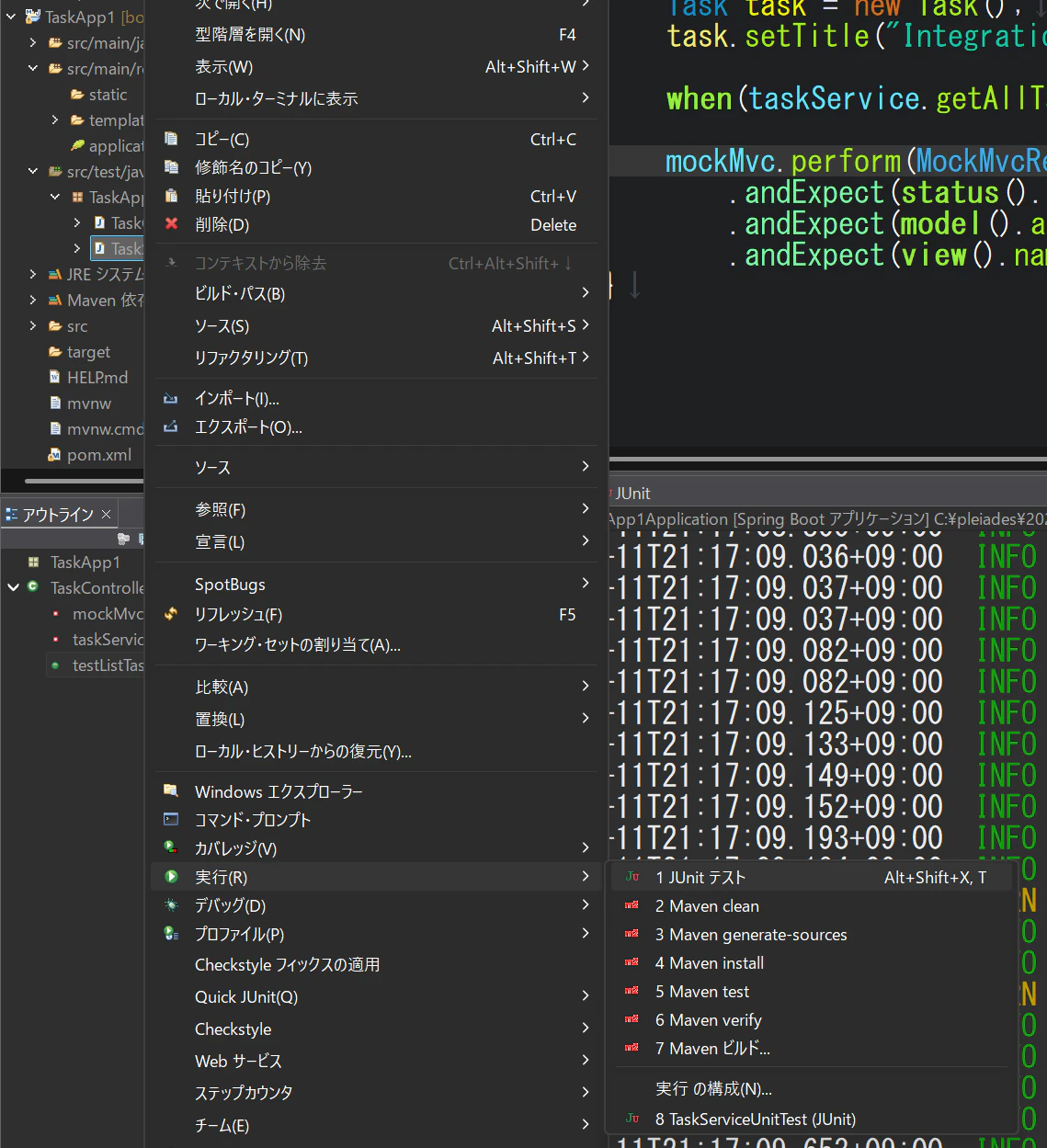This screenshot has height=1148, width=1047.
Task: Run 3 Maven generate-sources
Action: [x=812, y=935]
